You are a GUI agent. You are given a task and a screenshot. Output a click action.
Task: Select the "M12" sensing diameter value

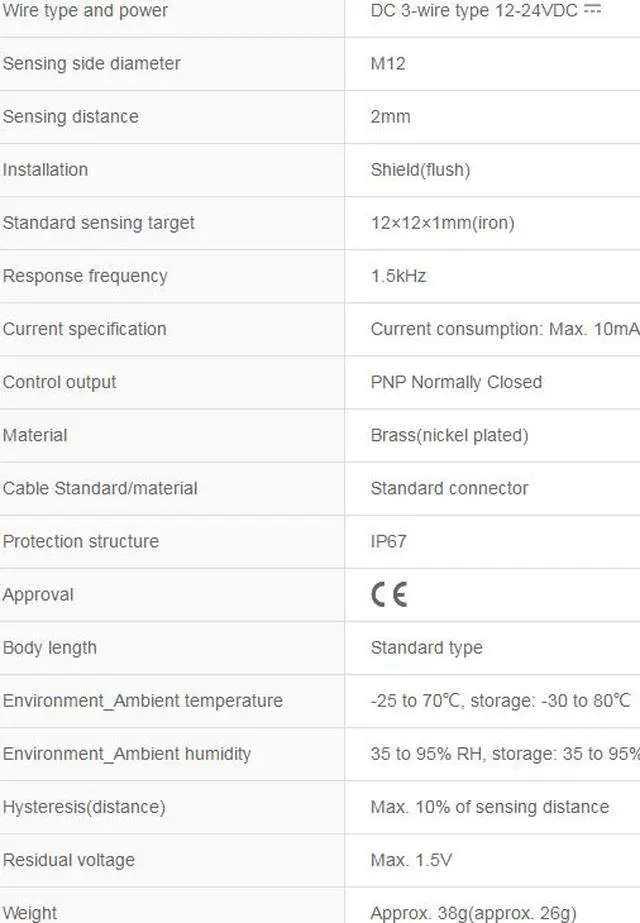388,64
